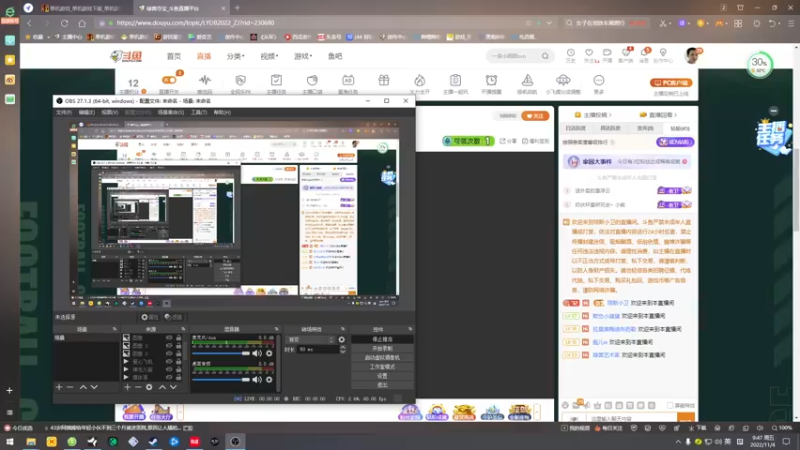The width and height of the screenshot is (800, 450).
Task: Open OBS 帮助(H) menu
Action: pyautogui.click(x=222, y=112)
